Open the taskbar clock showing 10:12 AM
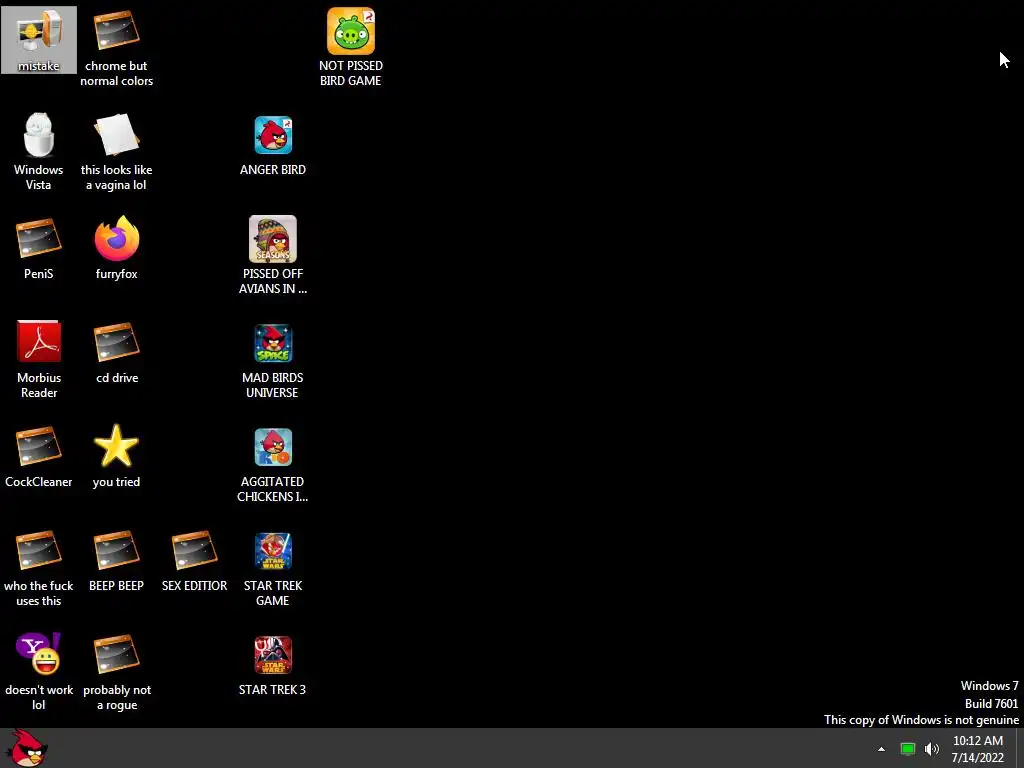 click(978, 749)
